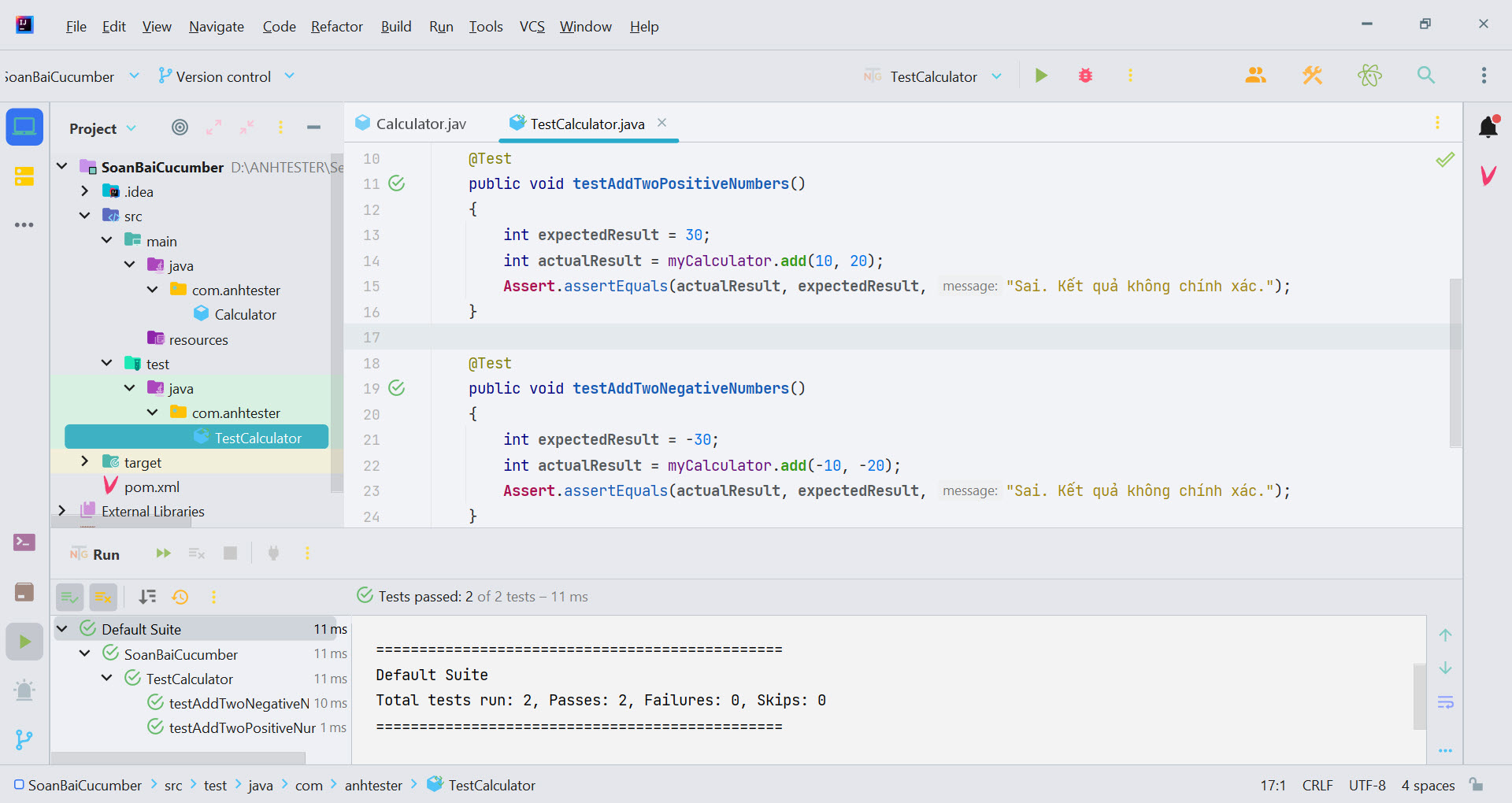Select testAddTwoNegativeN test result
The width and height of the screenshot is (1512, 803).
(x=239, y=703)
